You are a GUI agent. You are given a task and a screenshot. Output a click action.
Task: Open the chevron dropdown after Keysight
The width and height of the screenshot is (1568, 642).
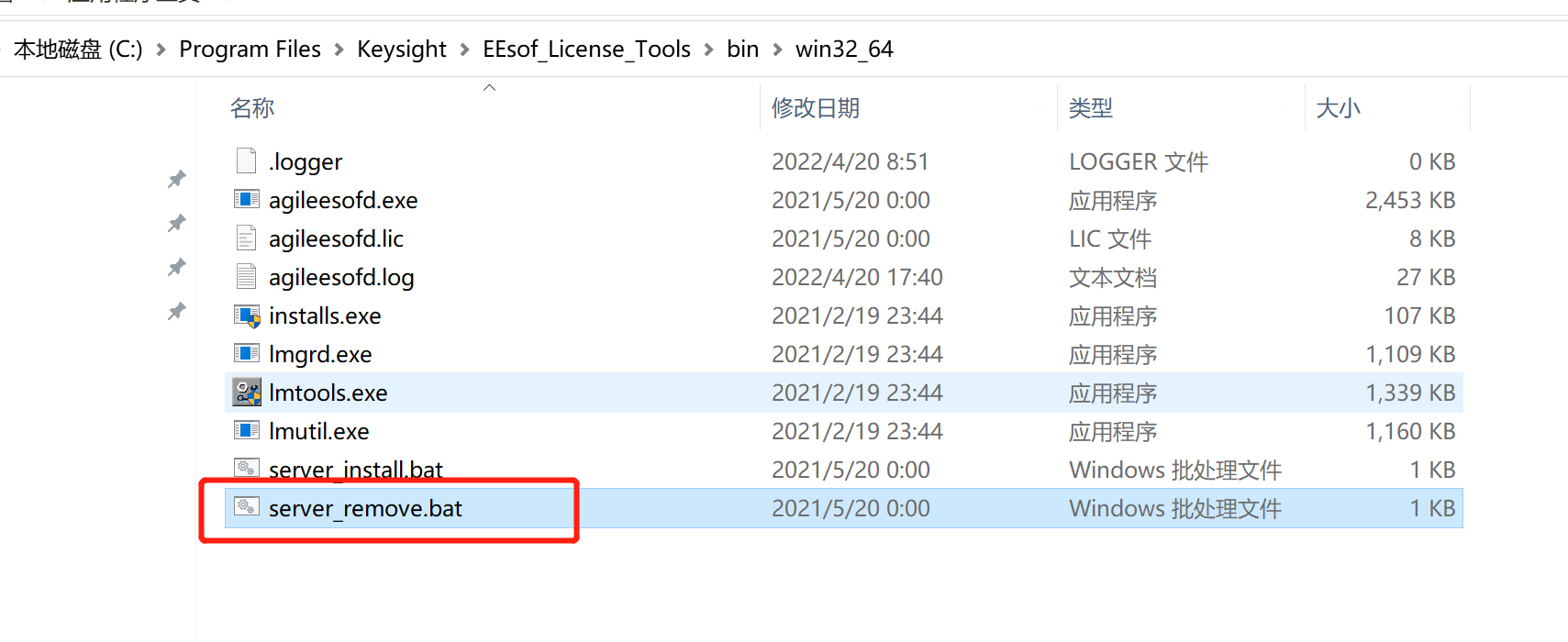point(464,50)
